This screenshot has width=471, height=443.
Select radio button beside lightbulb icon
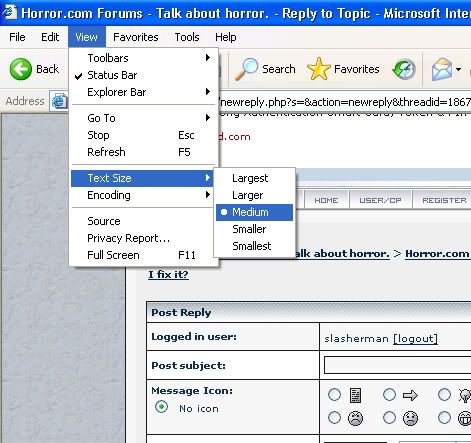click(x=444, y=395)
